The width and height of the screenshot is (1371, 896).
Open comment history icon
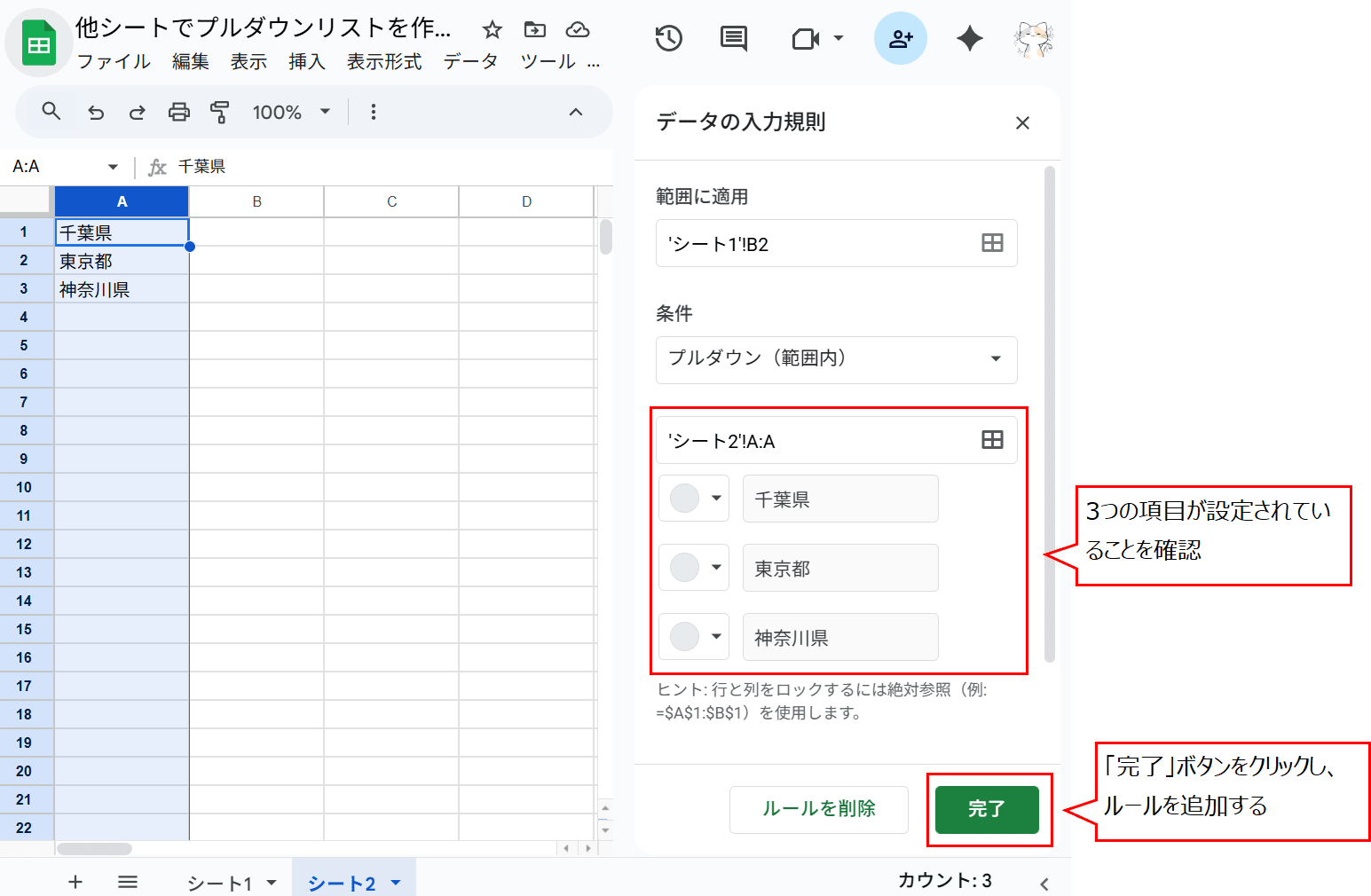point(733,38)
